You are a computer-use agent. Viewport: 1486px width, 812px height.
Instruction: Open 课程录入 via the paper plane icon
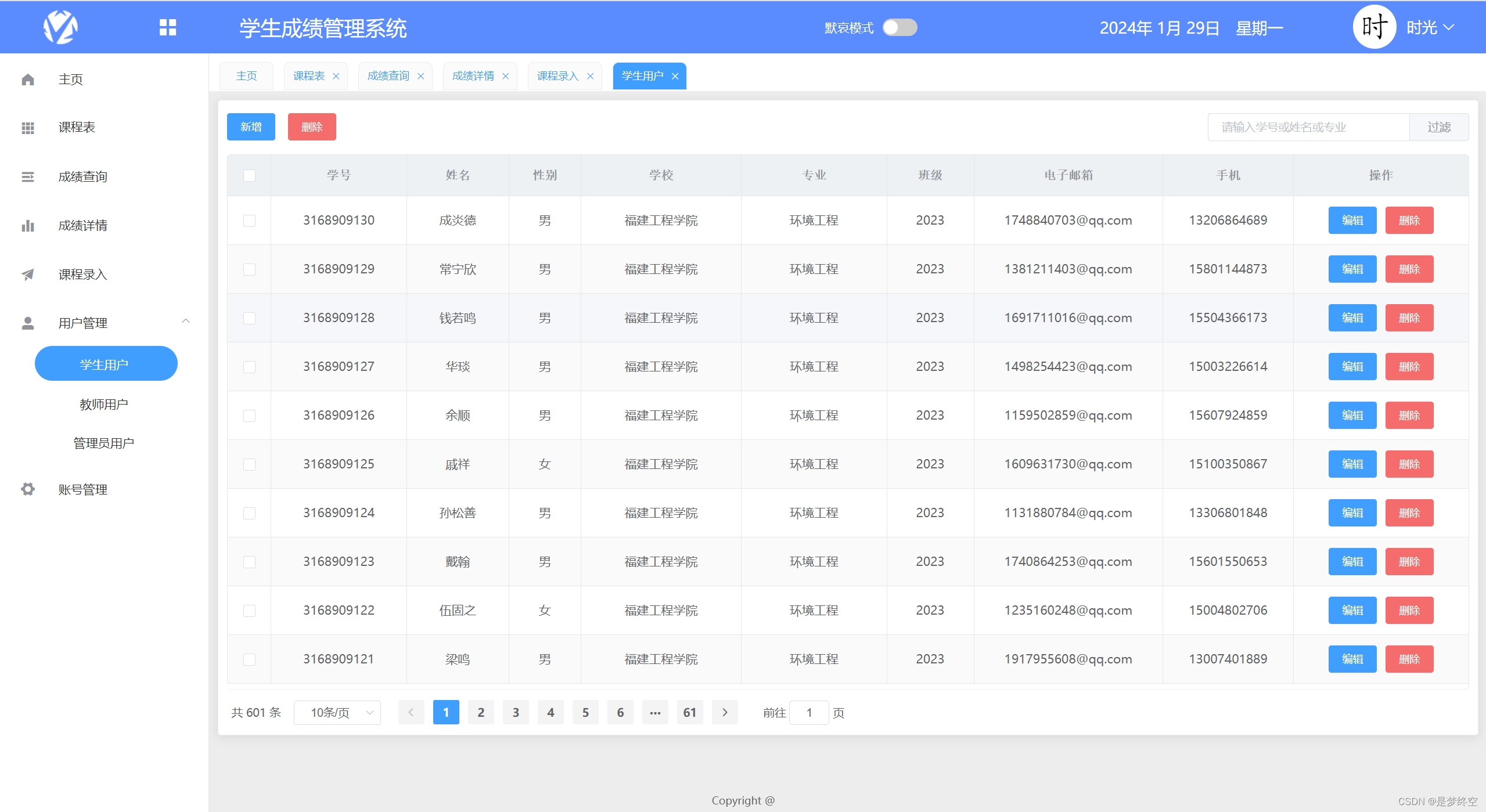pyautogui.click(x=27, y=274)
